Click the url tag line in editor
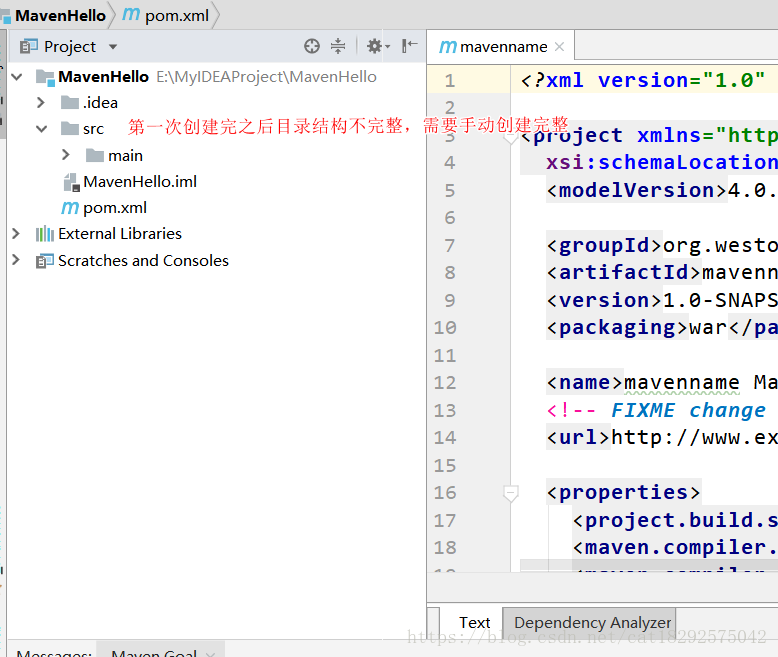The width and height of the screenshot is (778, 657). 662,438
